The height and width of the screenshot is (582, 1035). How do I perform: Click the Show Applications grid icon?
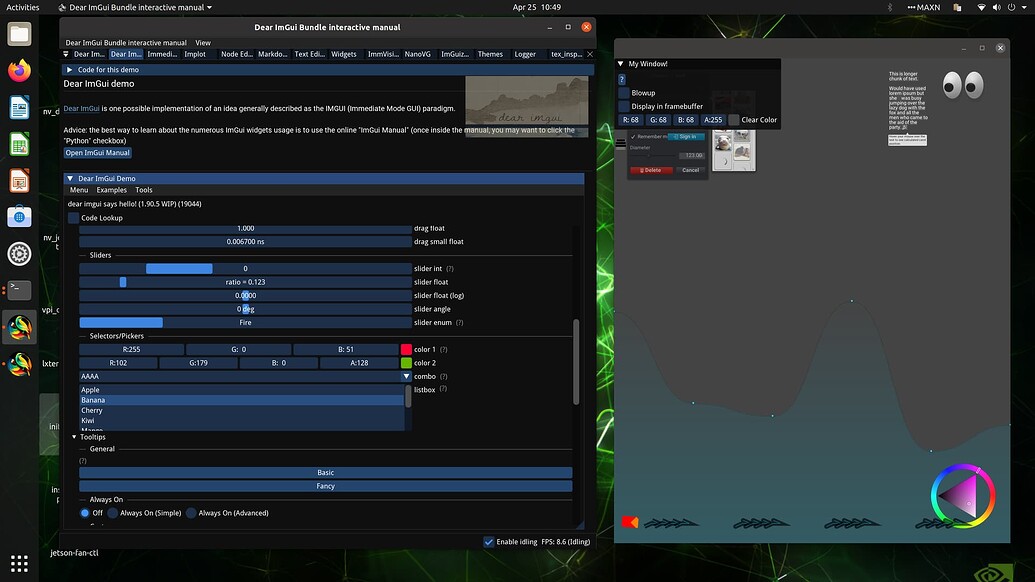[19, 563]
